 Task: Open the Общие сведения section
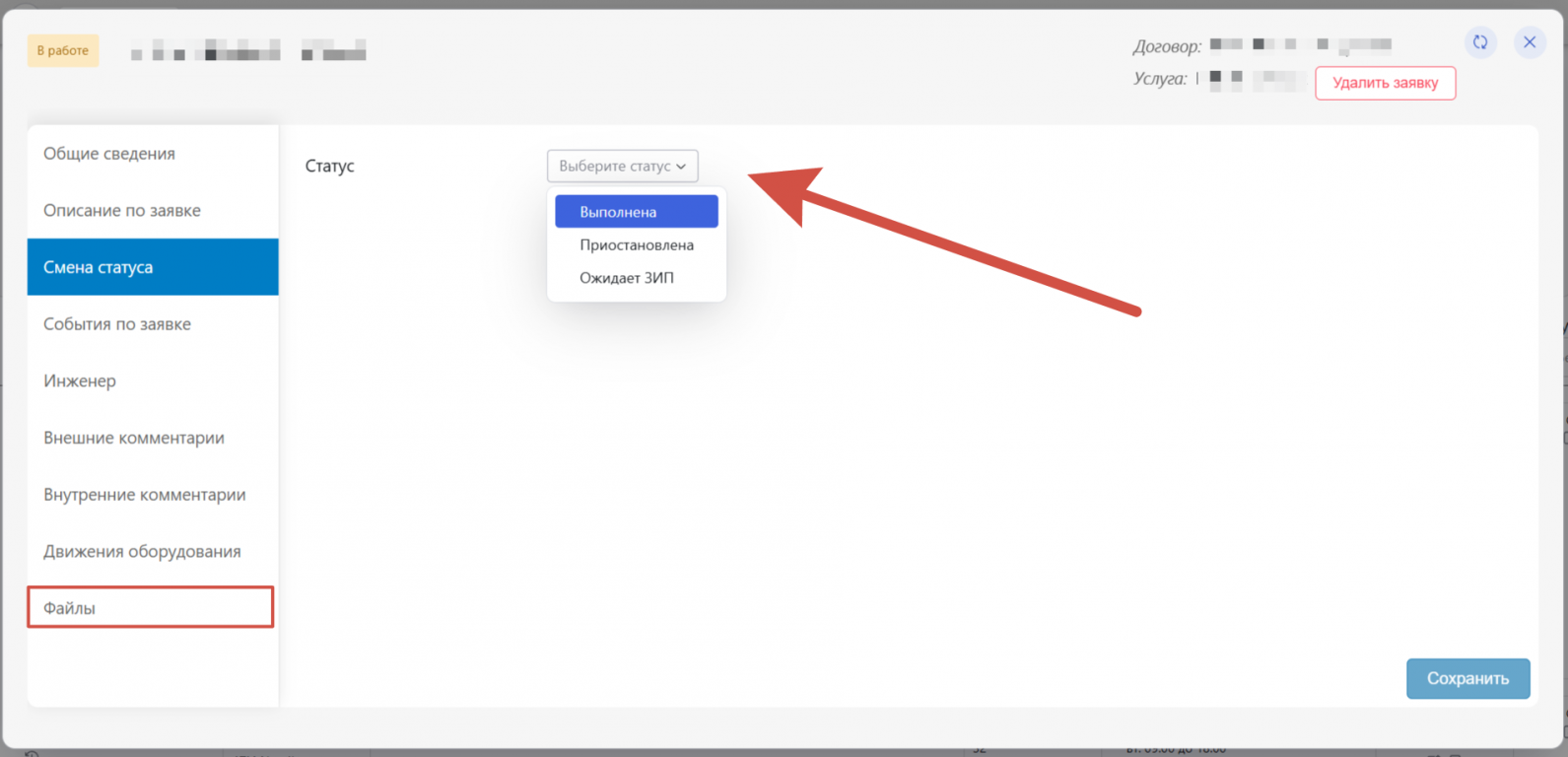(109, 154)
